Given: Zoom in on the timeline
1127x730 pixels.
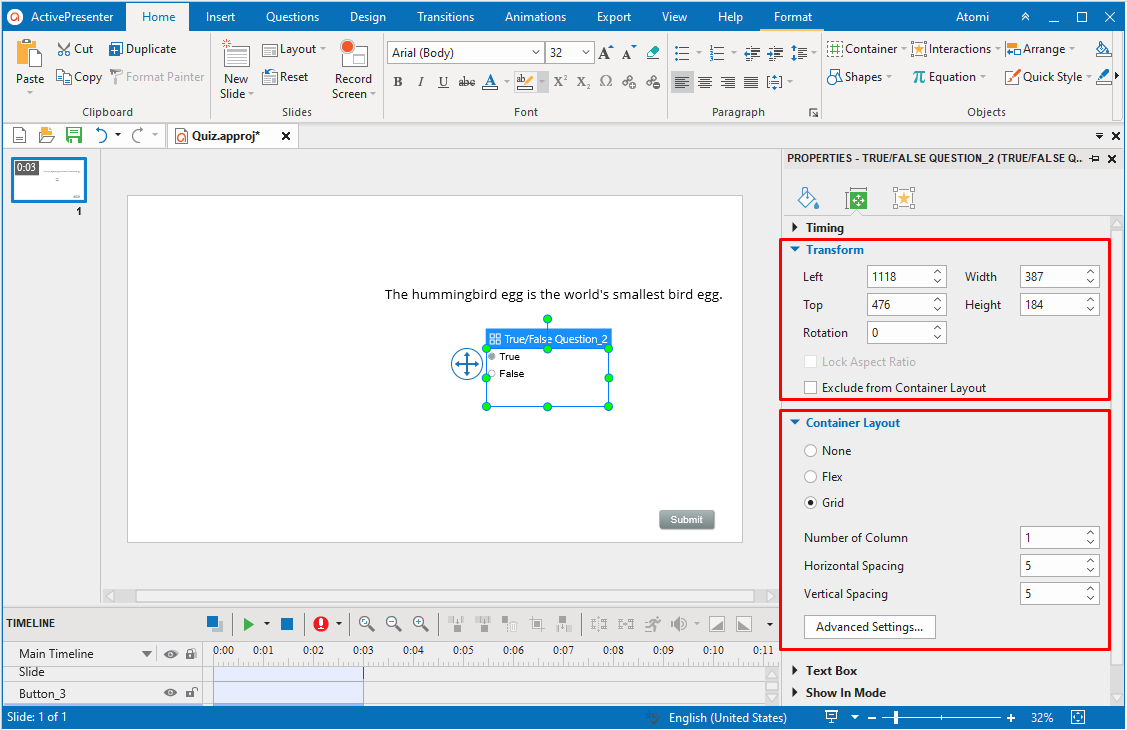Looking at the screenshot, I should [x=420, y=624].
